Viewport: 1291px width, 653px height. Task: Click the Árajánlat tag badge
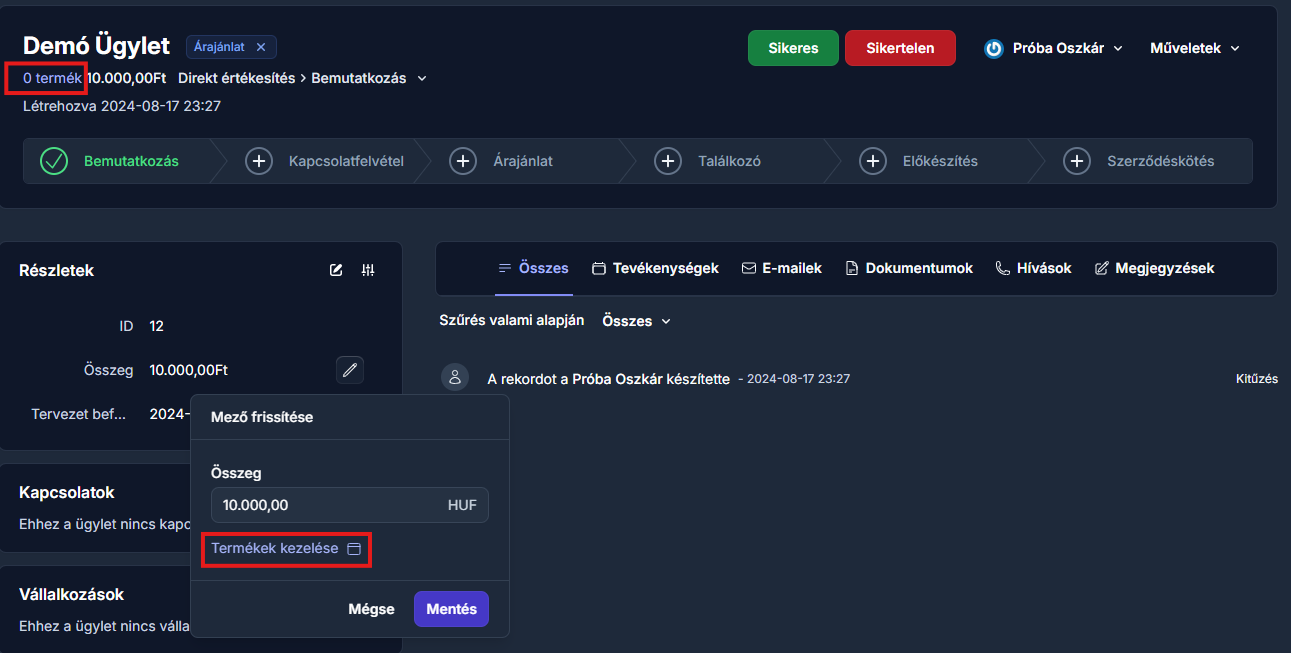(231, 47)
